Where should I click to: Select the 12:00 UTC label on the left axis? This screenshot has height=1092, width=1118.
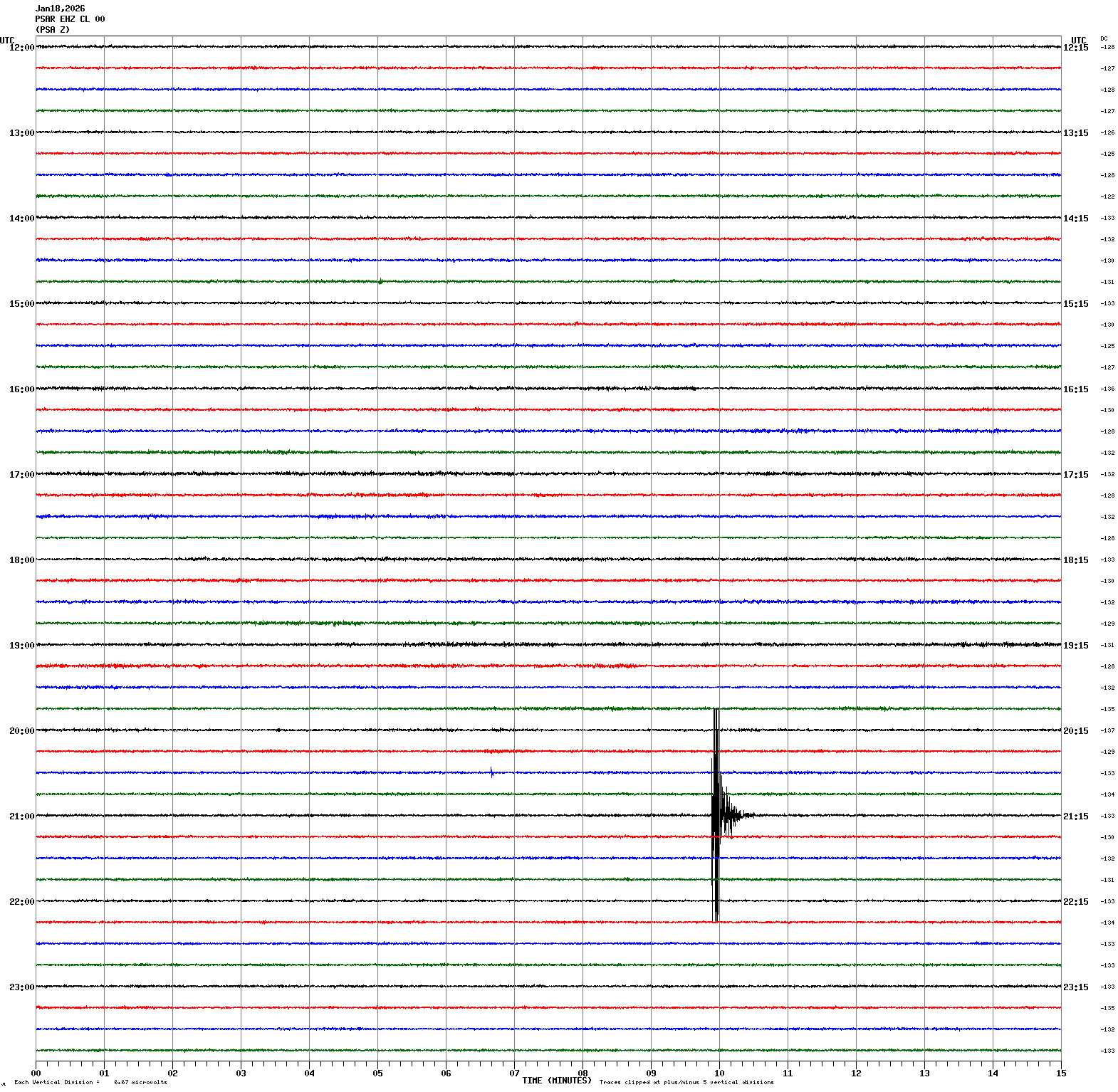pos(21,48)
